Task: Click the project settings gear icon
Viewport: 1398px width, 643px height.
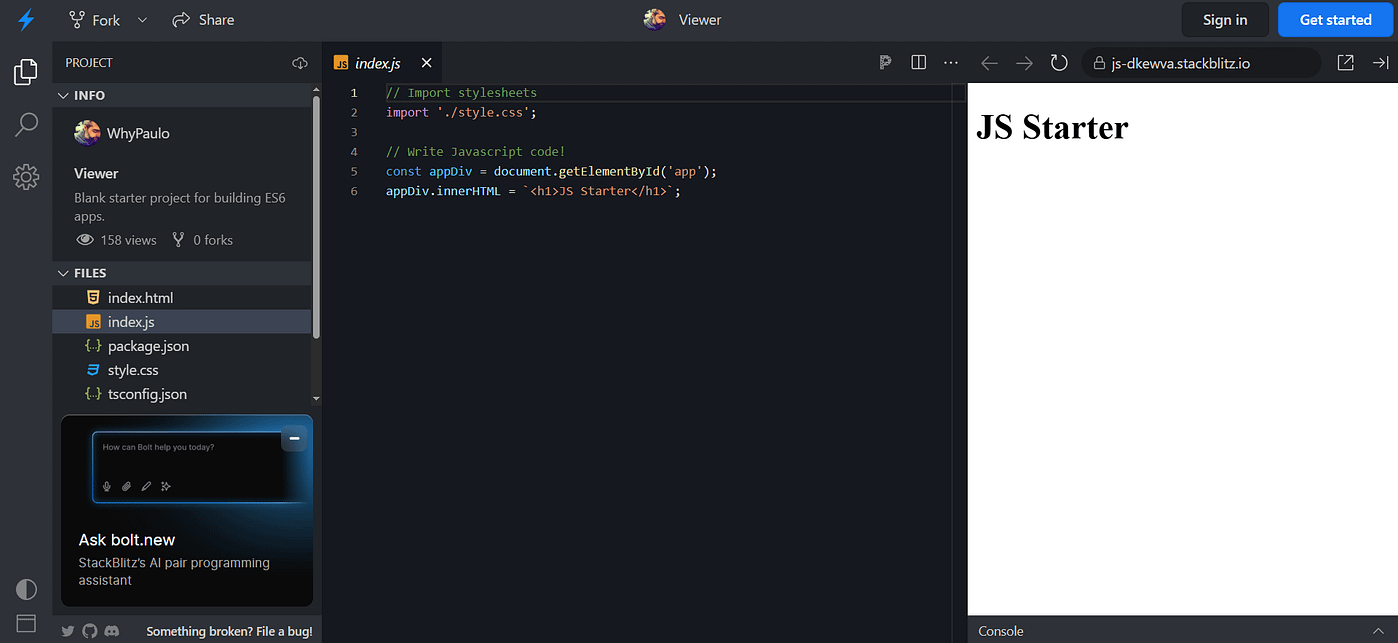Action: (25, 177)
